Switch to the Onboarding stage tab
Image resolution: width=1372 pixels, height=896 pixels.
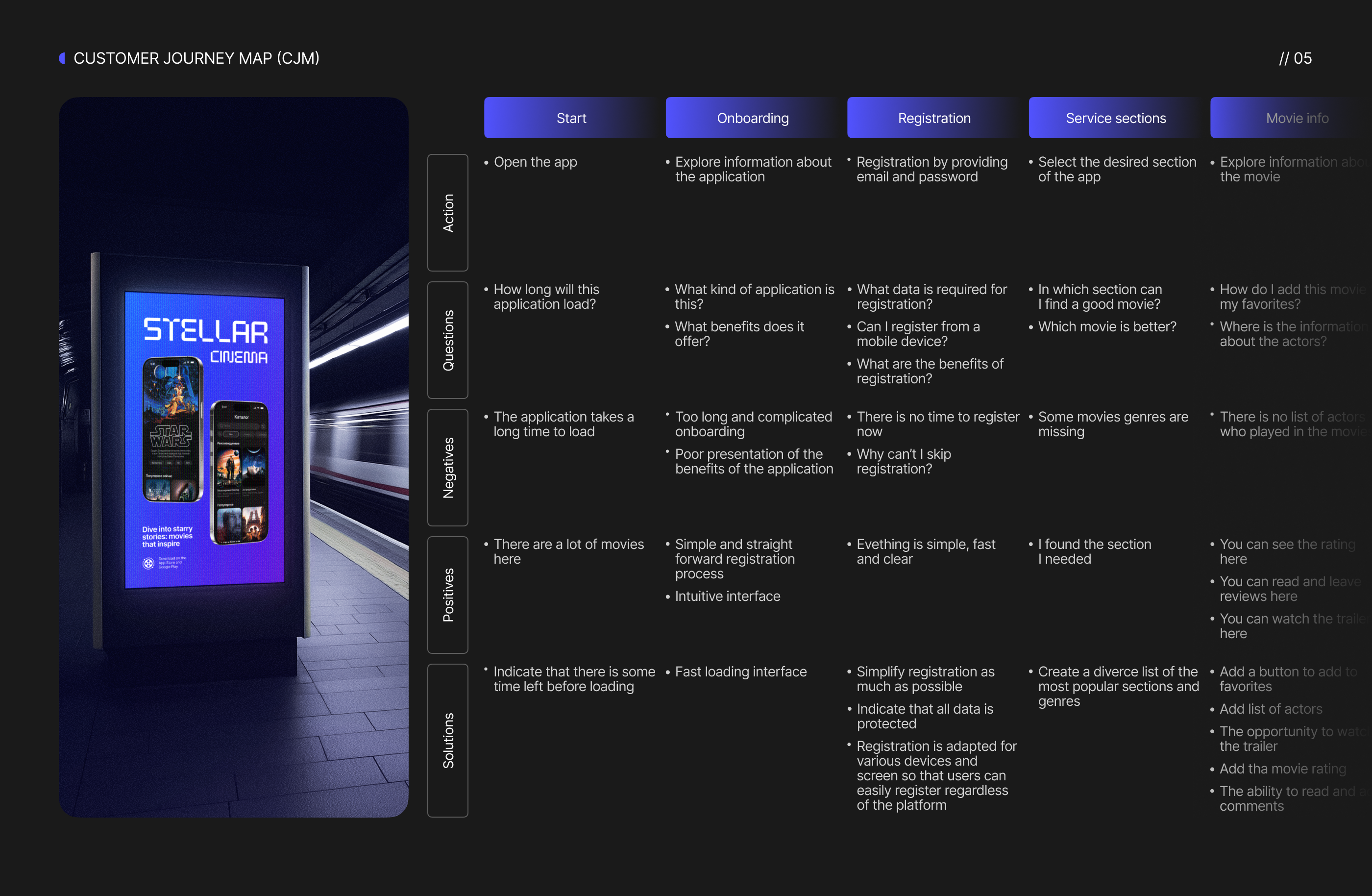coord(752,118)
